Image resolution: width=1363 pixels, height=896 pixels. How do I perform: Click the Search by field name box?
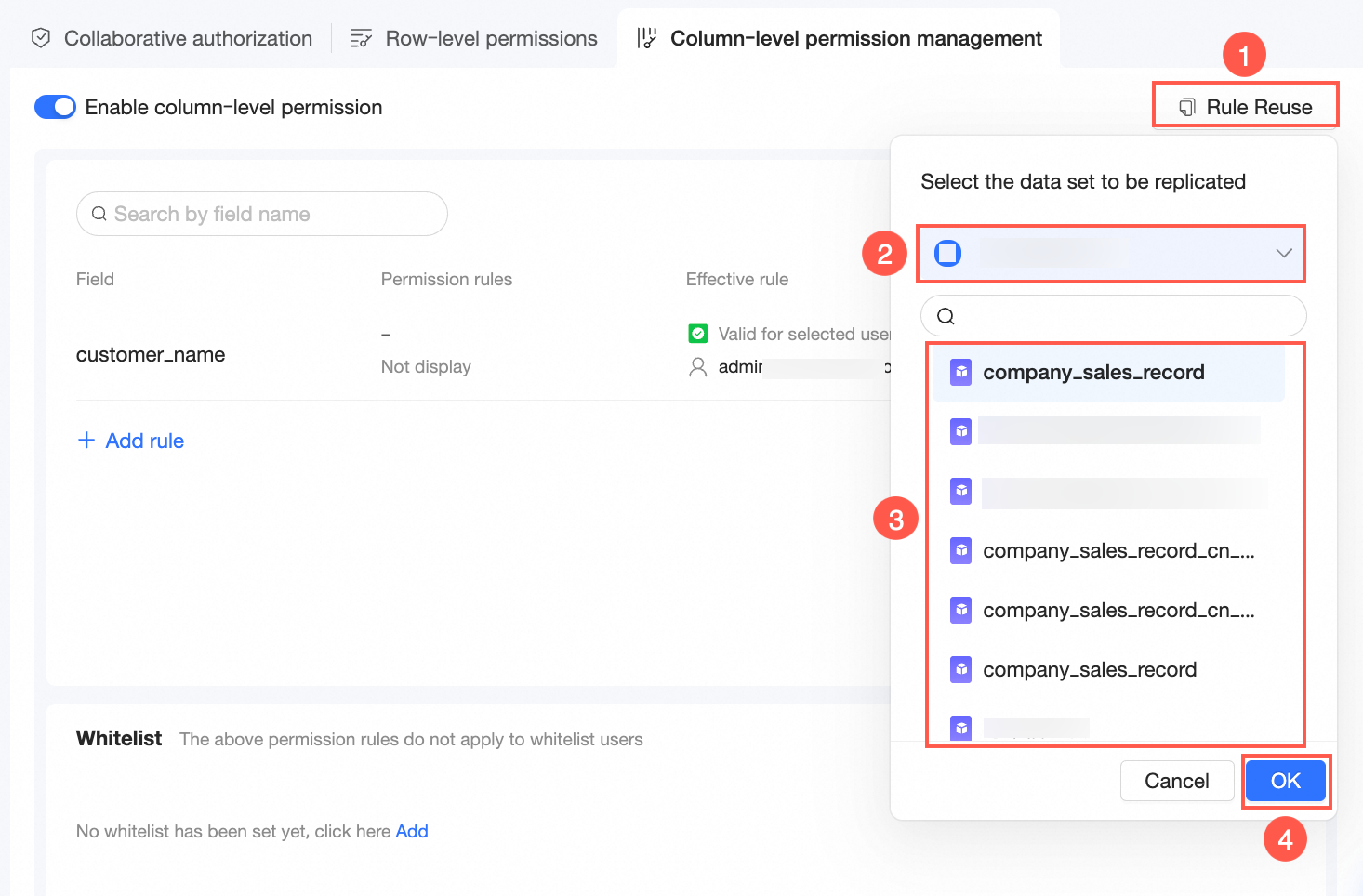coord(262,214)
